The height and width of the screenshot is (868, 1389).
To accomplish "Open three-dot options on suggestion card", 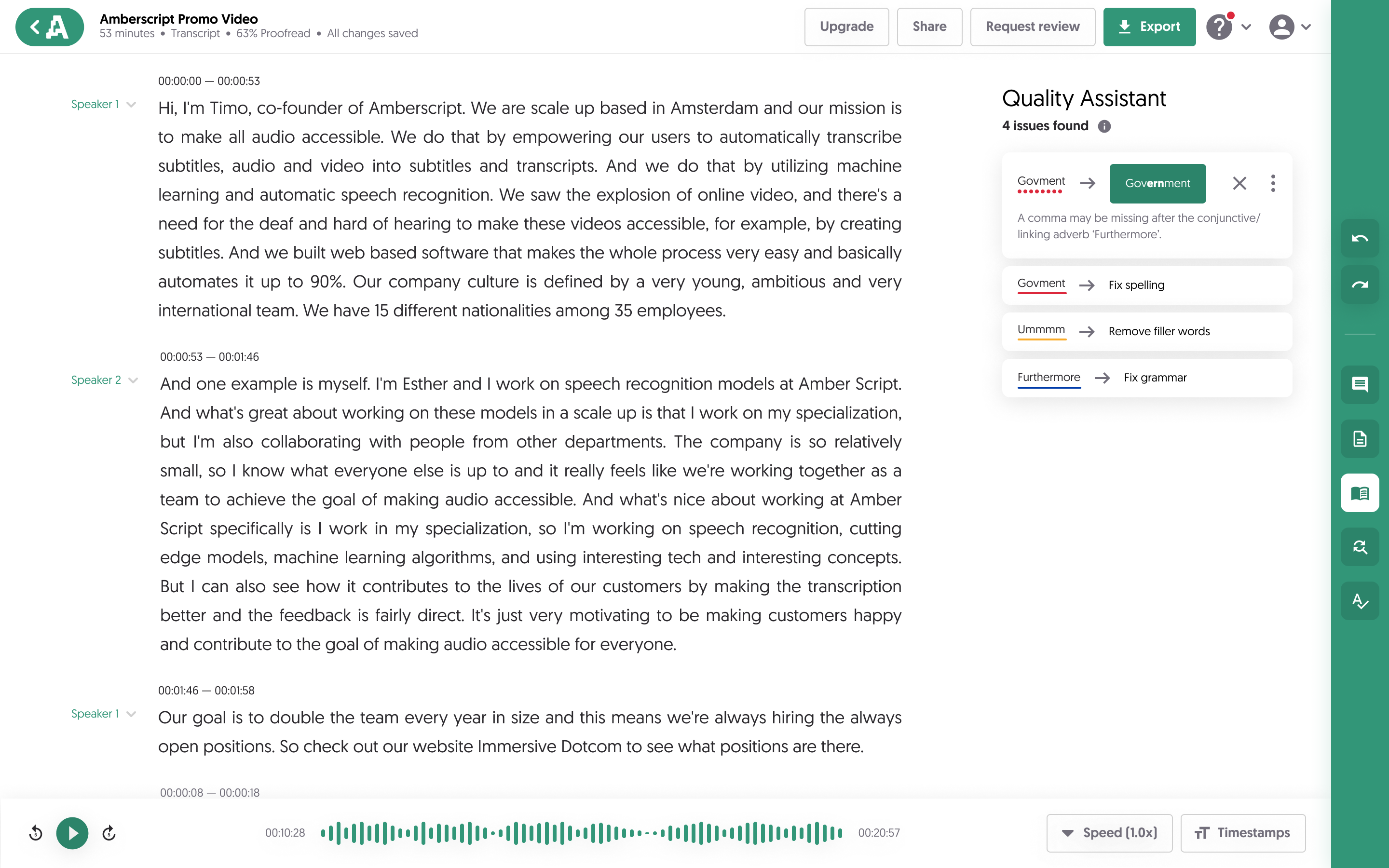I will point(1272,183).
